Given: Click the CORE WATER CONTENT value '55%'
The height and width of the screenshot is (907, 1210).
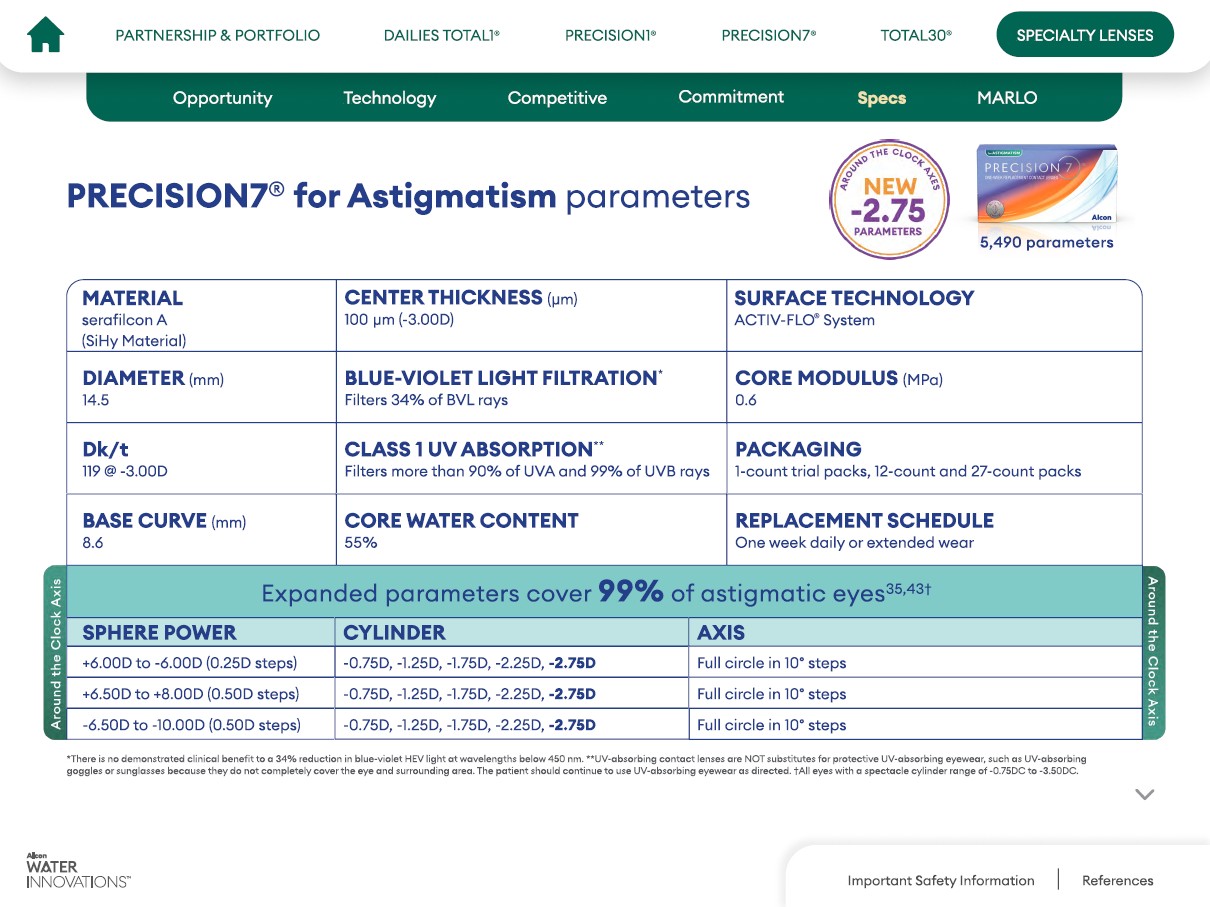Looking at the screenshot, I should click(361, 543).
